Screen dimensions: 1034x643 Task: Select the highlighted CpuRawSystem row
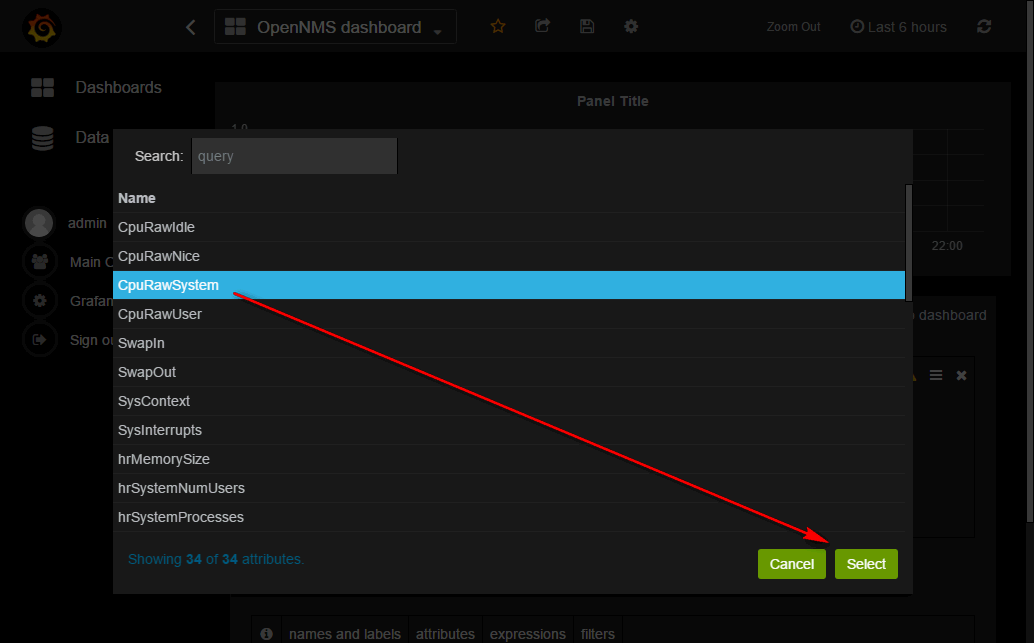508,285
